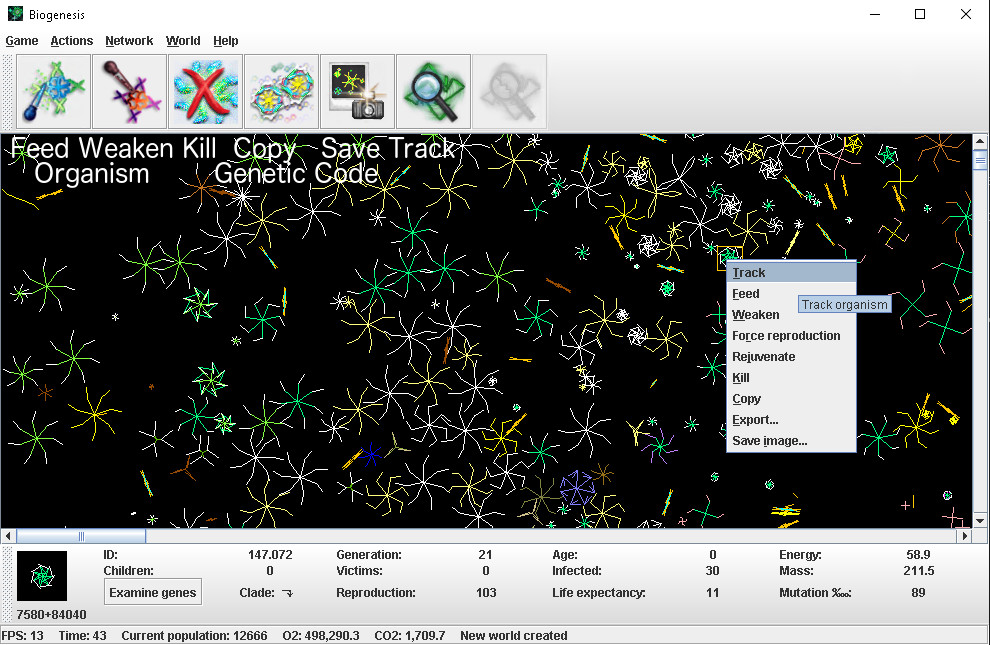Pick Export... in the context menu

755,420
